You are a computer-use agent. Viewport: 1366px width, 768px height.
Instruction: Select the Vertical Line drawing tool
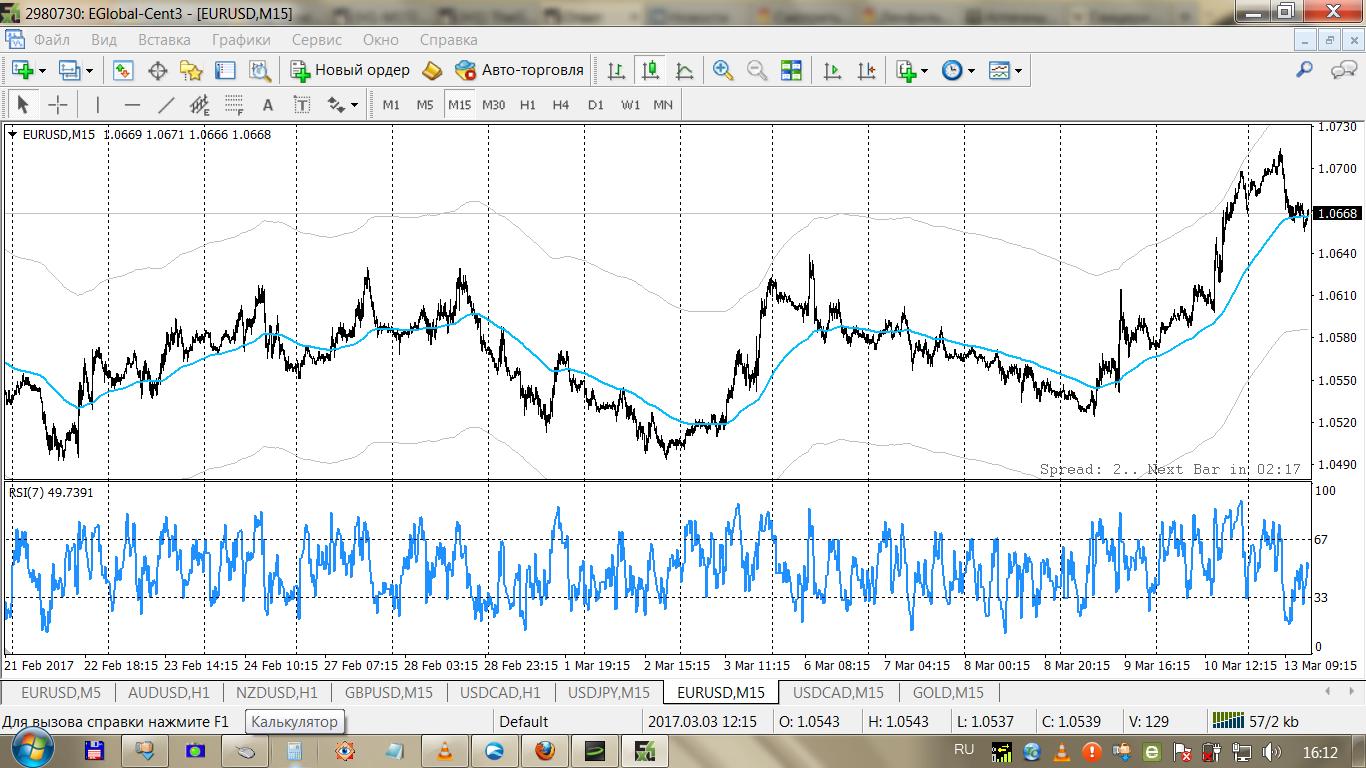tap(97, 104)
